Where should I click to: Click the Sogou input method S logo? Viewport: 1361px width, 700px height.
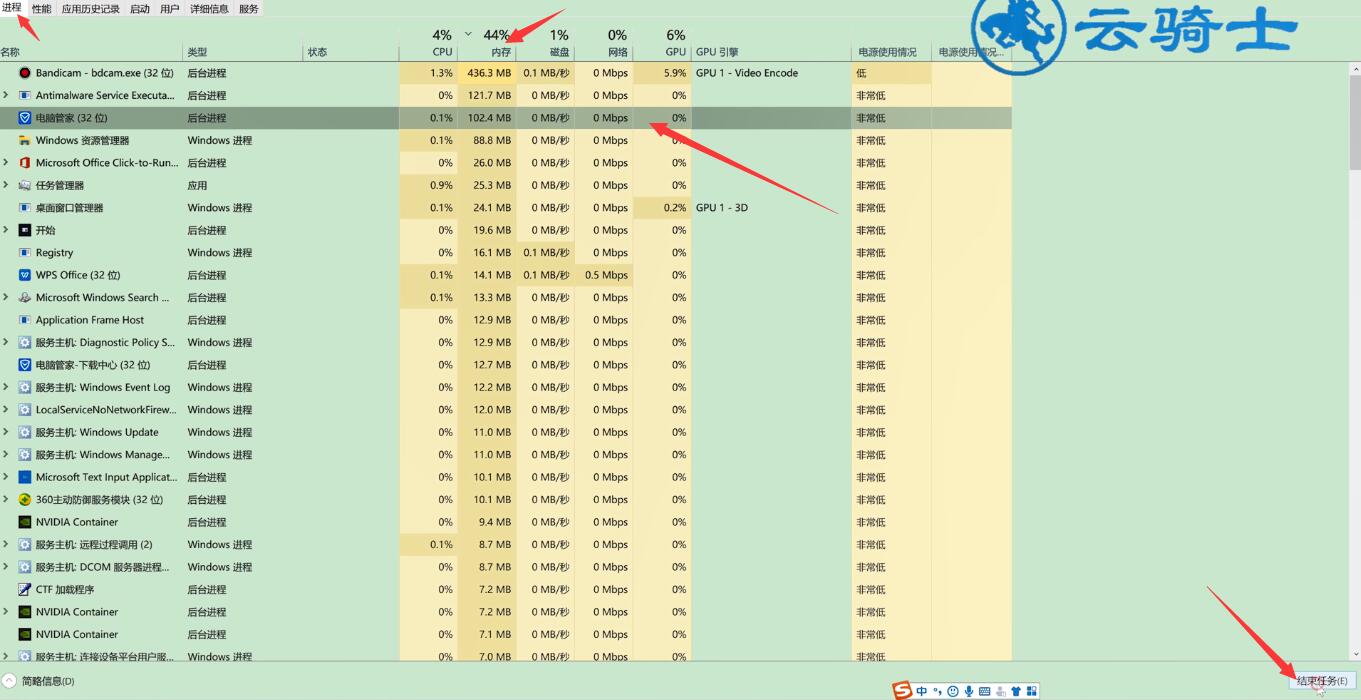coord(903,691)
